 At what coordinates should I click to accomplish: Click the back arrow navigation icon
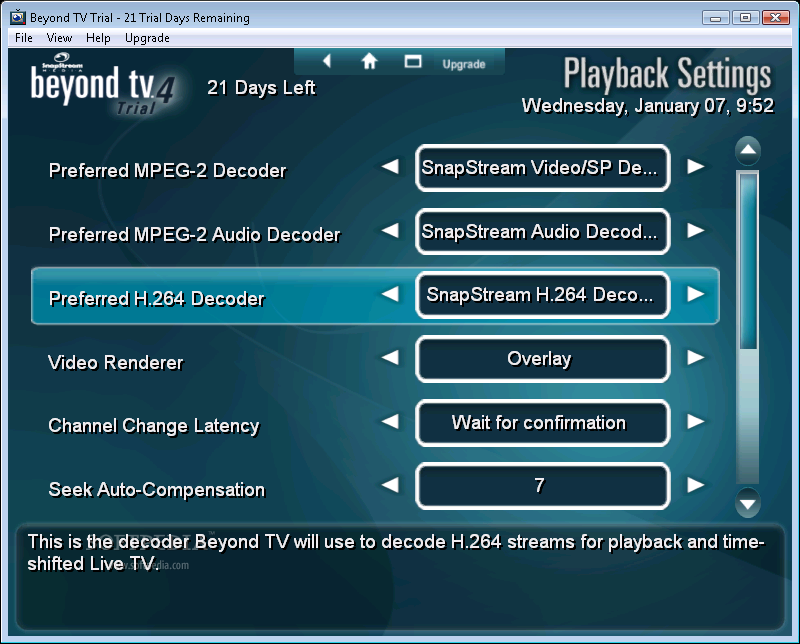point(327,61)
